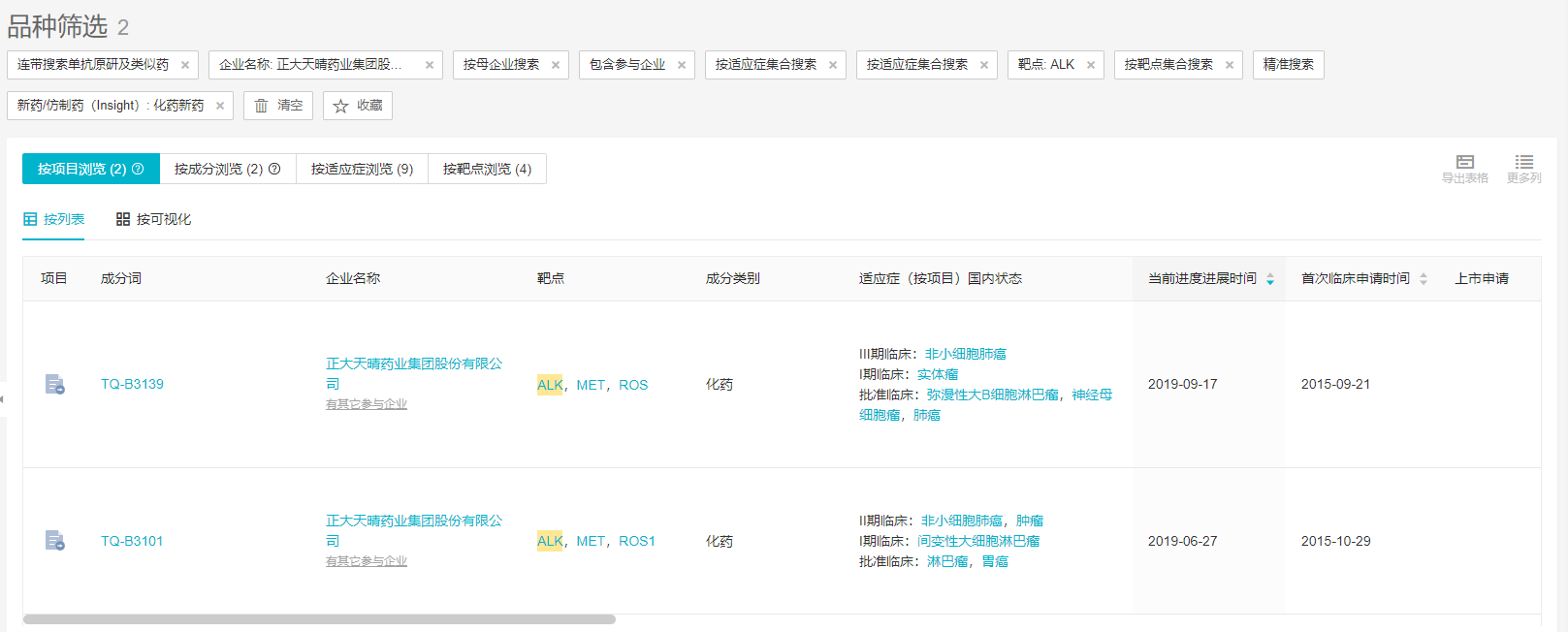Sort by 首次临床申请时间 column arrows
This screenshot has width=1568, height=632.
coord(1424,279)
